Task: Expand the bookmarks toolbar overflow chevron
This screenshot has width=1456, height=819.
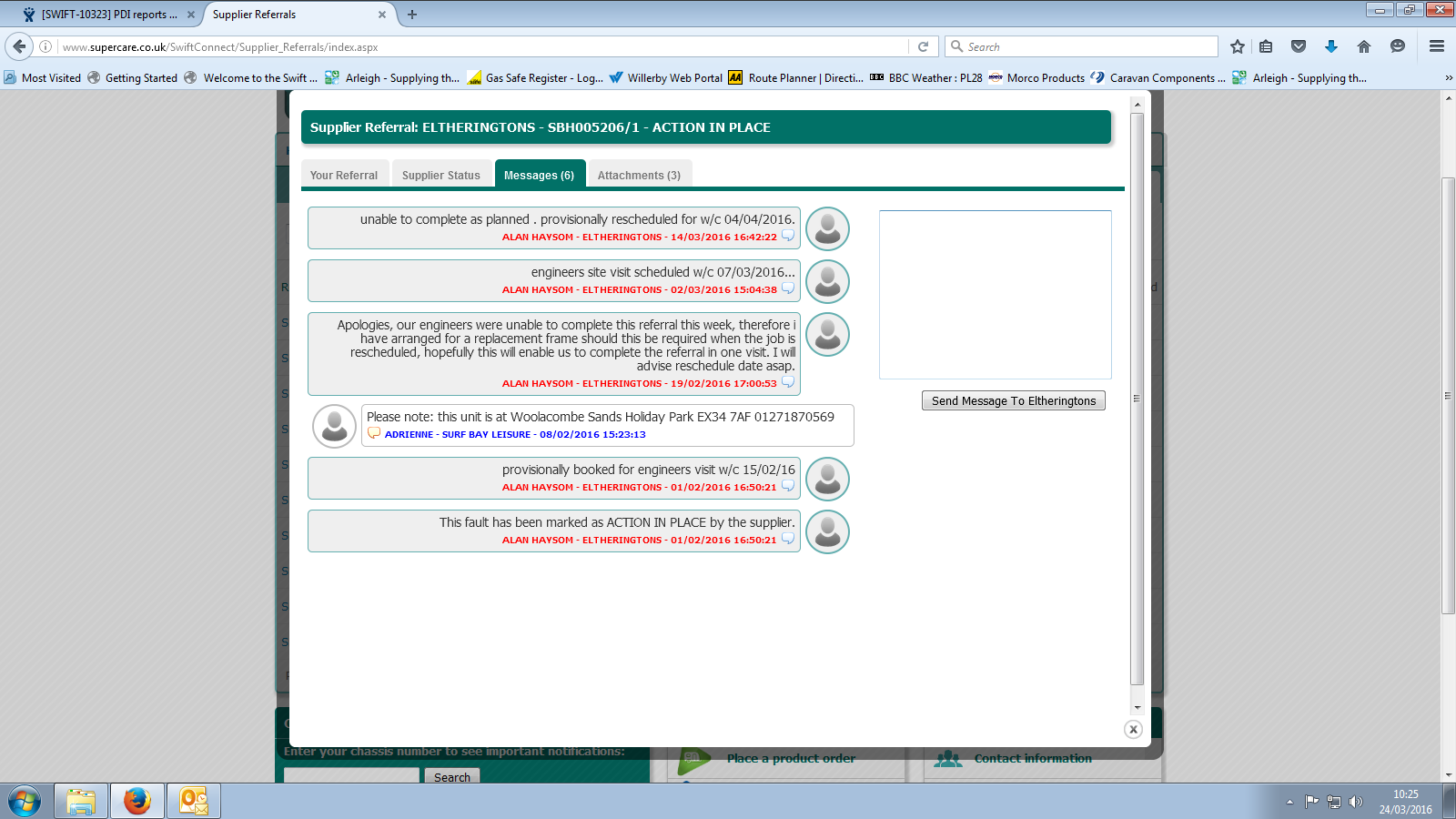Action: point(1448,78)
